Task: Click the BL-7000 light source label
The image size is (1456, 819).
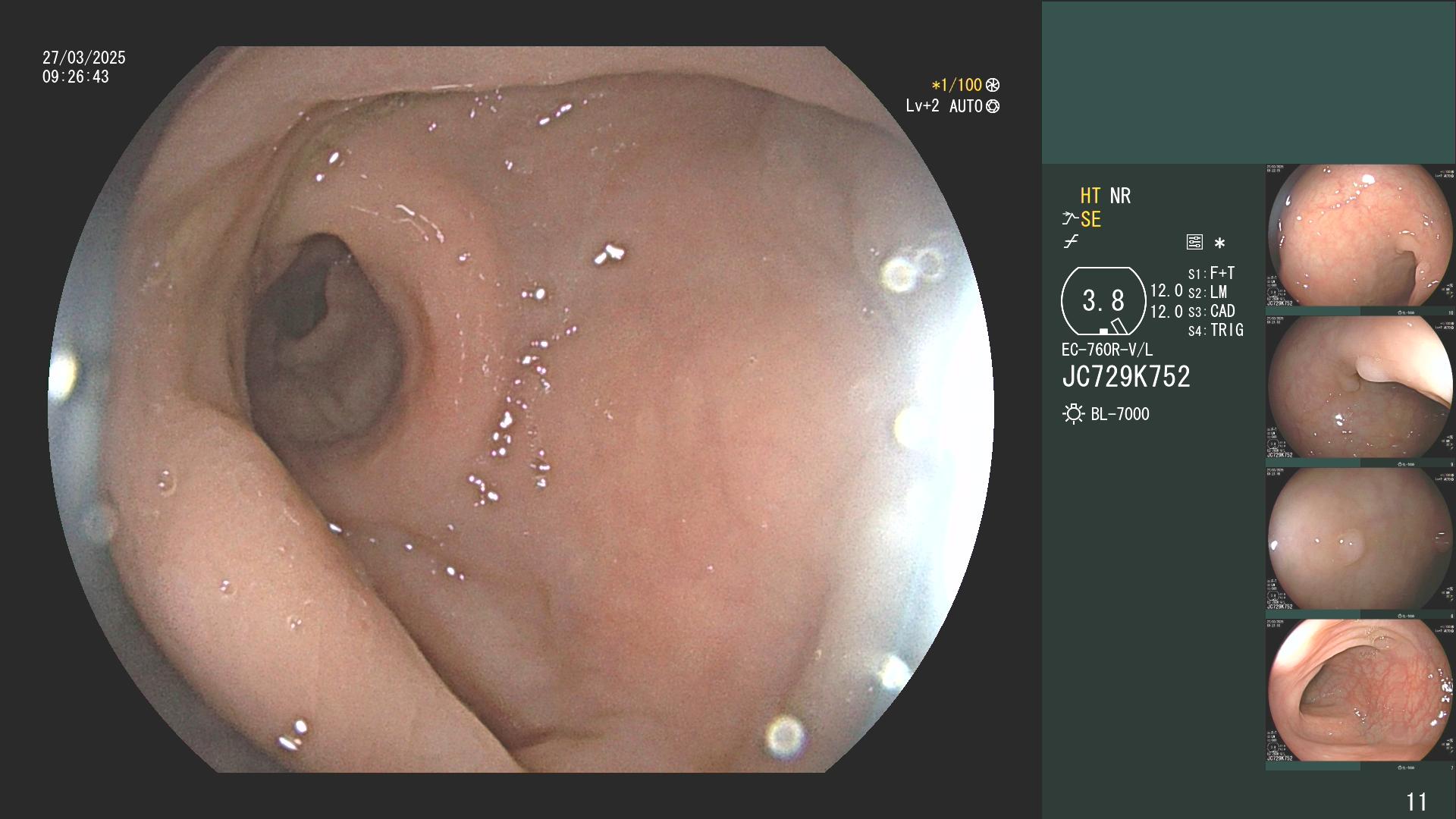Action: point(1120,414)
